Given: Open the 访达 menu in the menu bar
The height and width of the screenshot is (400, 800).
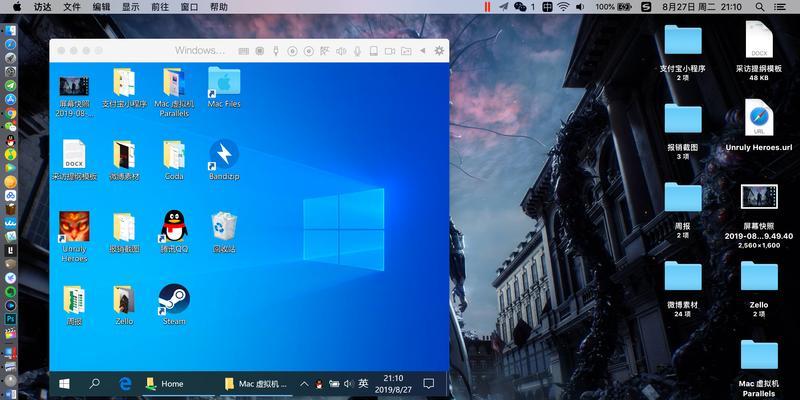Looking at the screenshot, I should tap(42, 7).
